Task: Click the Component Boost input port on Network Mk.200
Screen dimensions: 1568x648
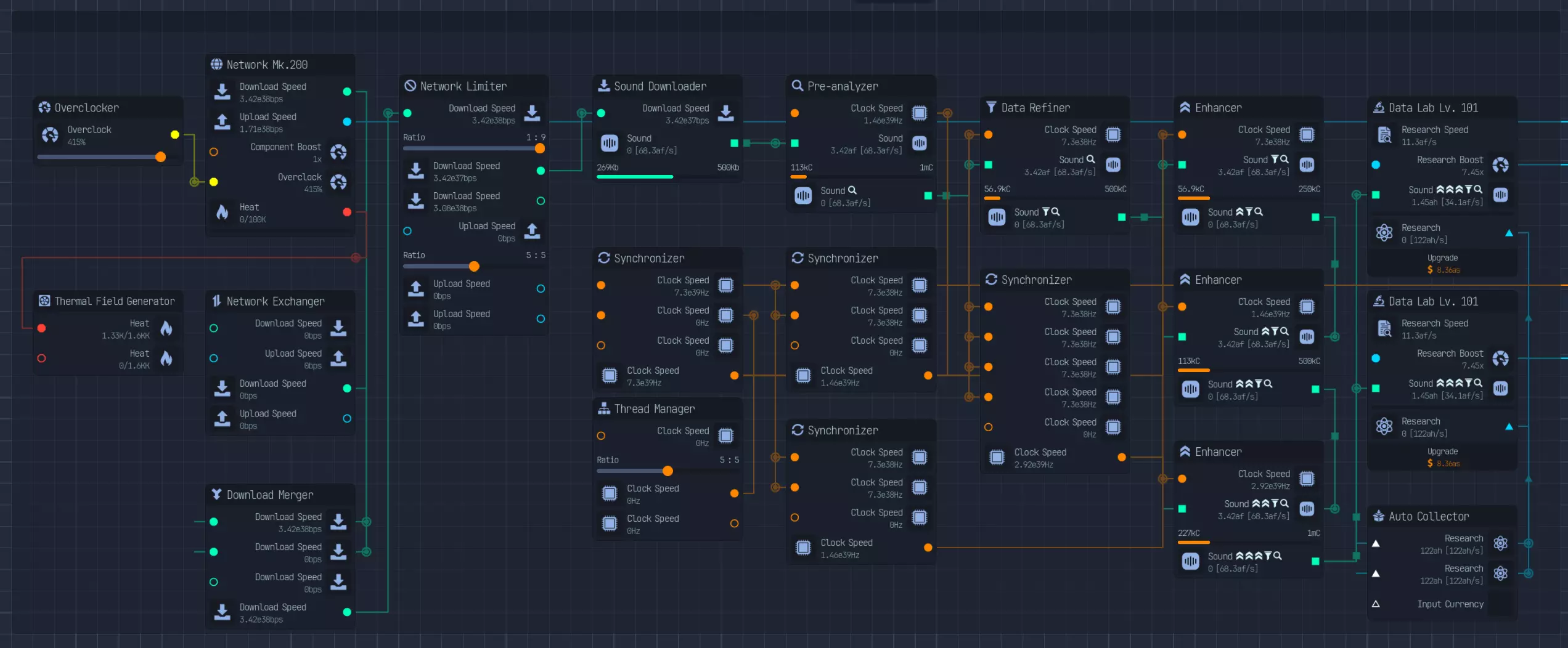Action: 214,152
